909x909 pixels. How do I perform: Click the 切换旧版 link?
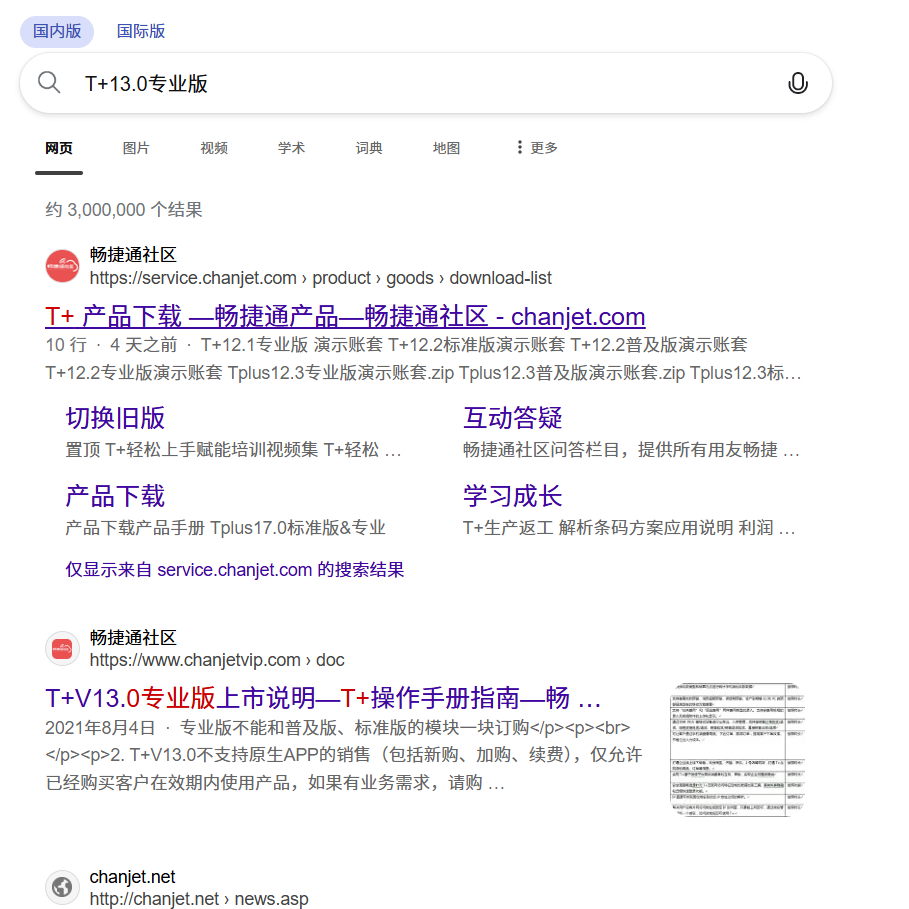pyautogui.click(x=115, y=418)
